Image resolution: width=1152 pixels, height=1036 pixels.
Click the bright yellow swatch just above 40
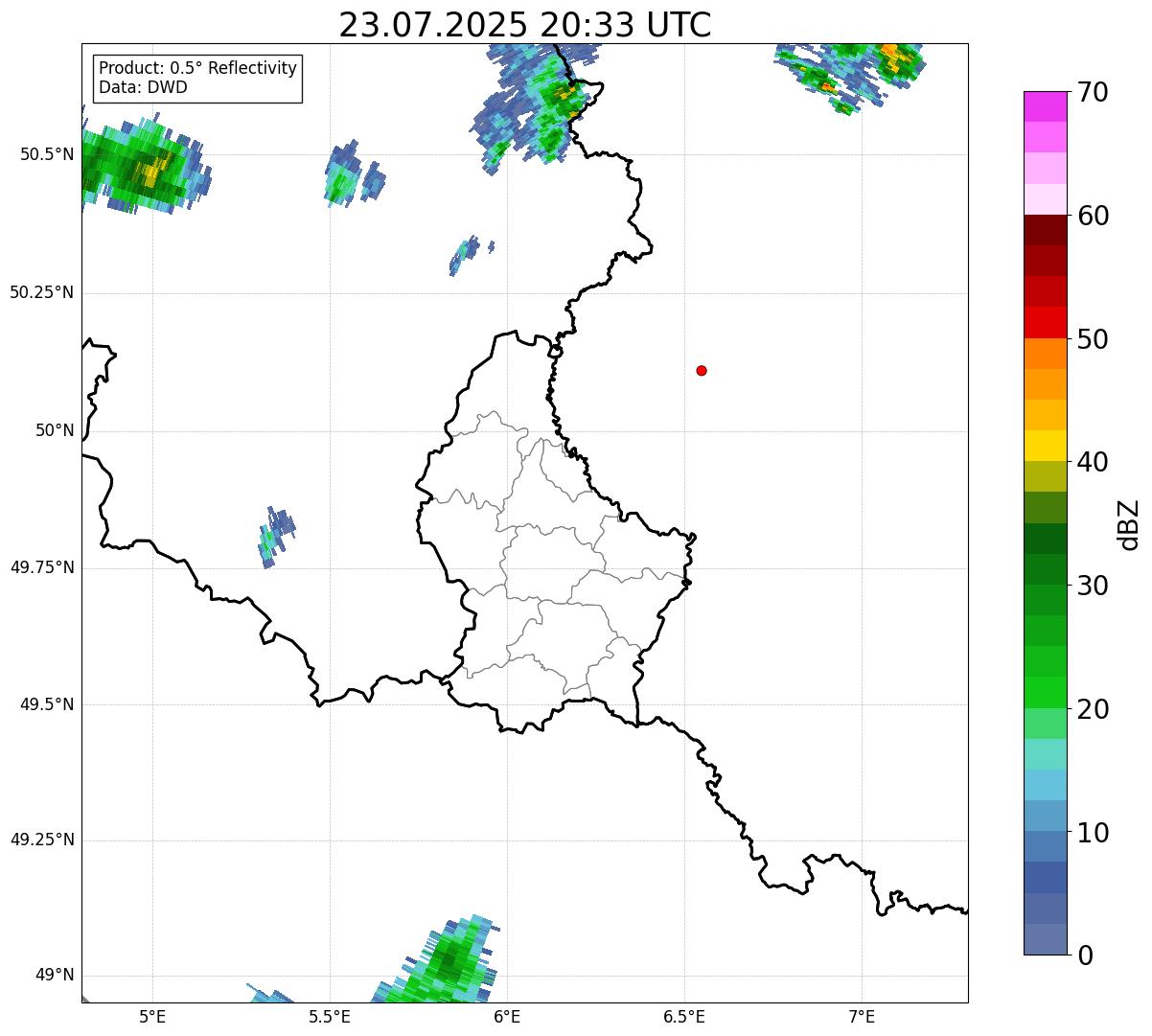coord(1046,447)
